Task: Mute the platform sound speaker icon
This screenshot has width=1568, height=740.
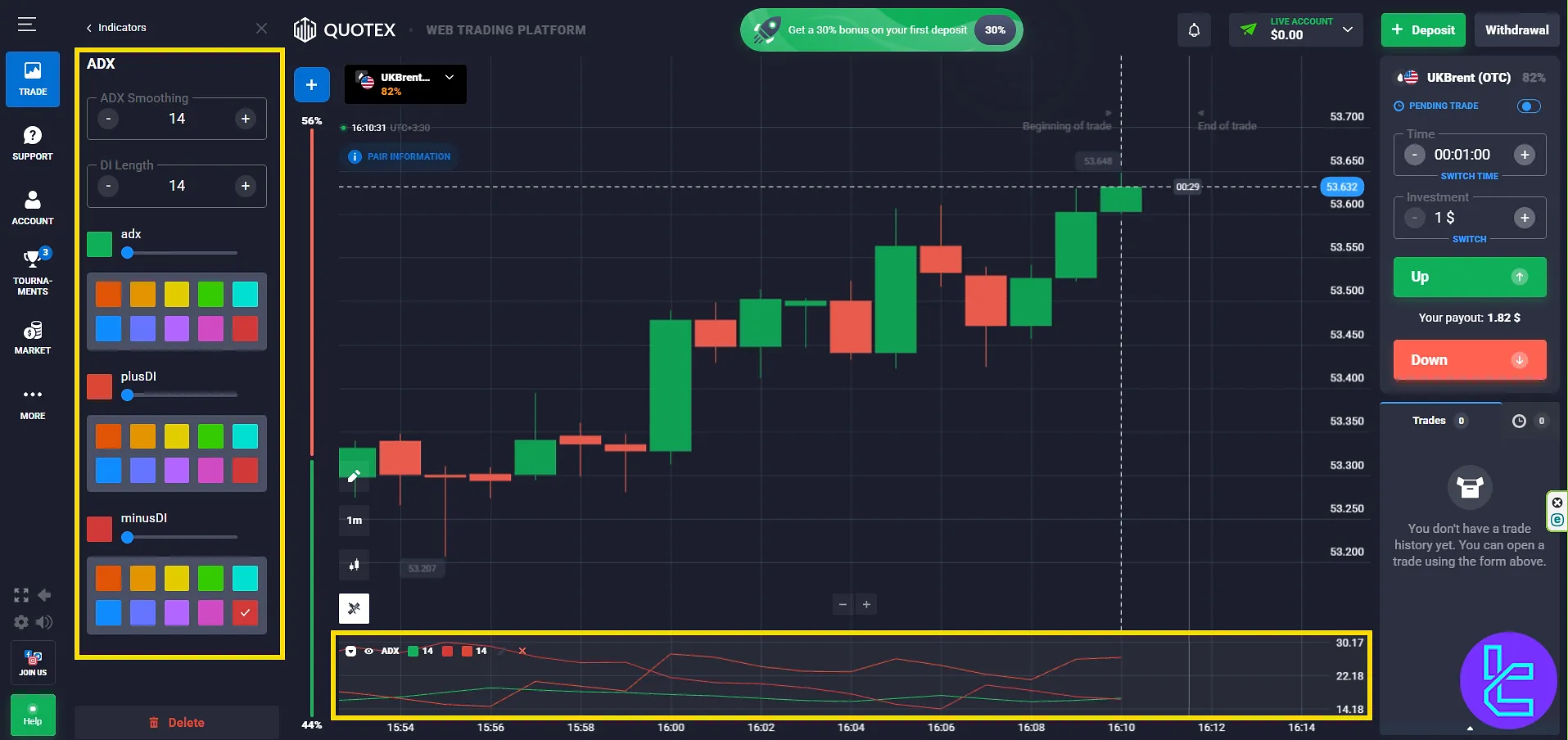Action: [44, 622]
